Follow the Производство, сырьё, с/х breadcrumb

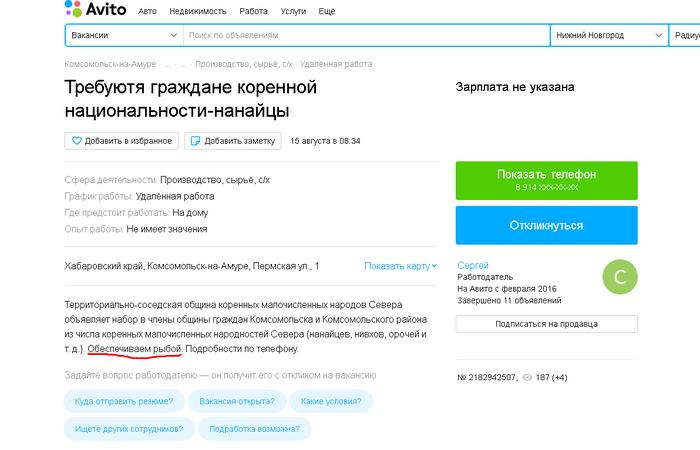tap(244, 64)
